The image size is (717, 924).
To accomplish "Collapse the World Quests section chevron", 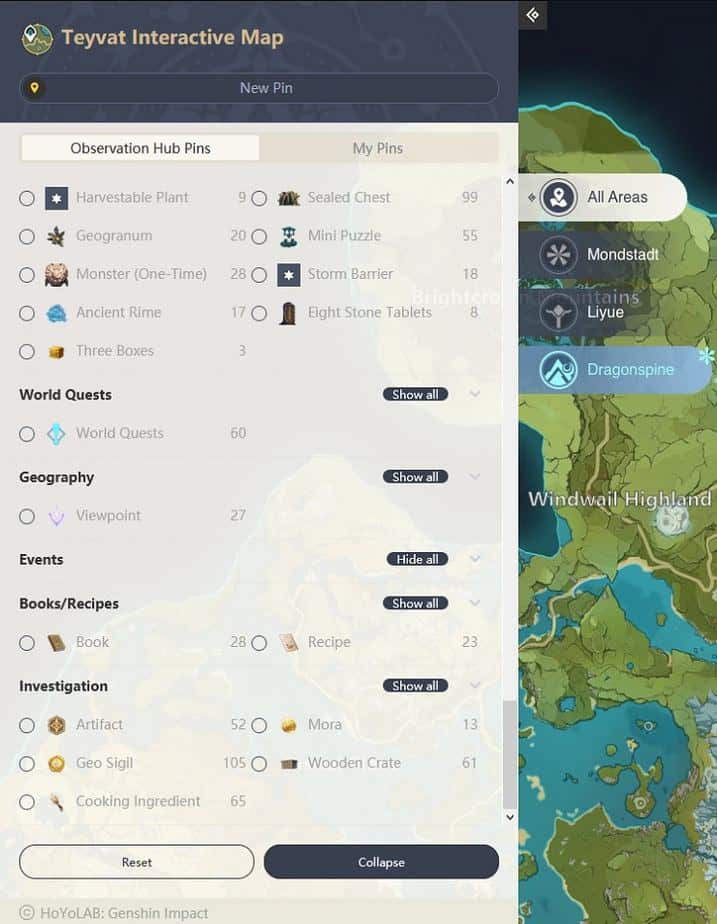I will point(475,394).
